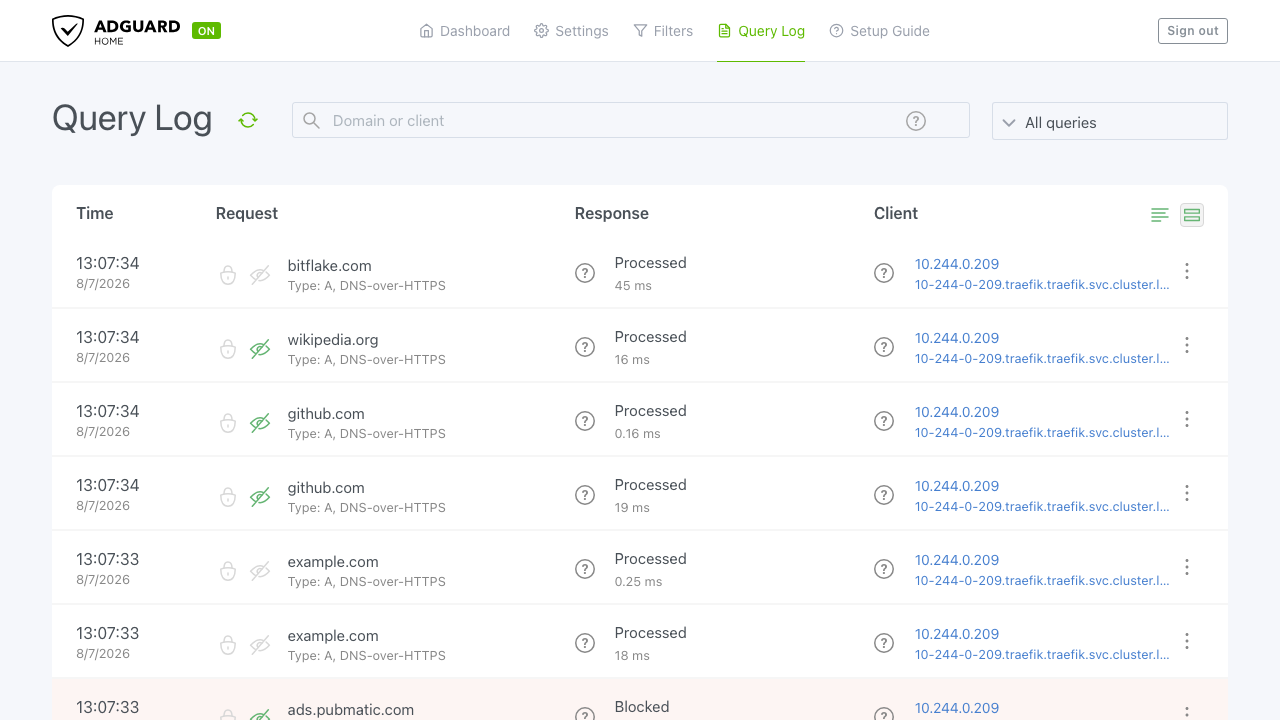Open the Settings menu

pyautogui.click(x=571, y=31)
